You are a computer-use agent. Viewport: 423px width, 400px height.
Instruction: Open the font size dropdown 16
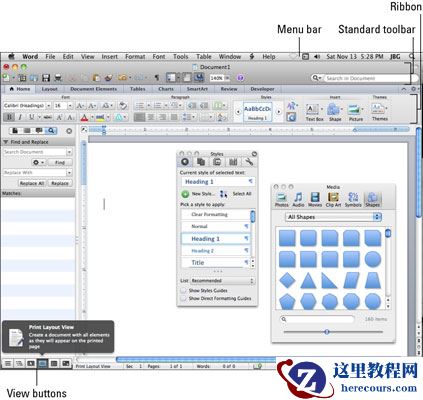(x=70, y=106)
